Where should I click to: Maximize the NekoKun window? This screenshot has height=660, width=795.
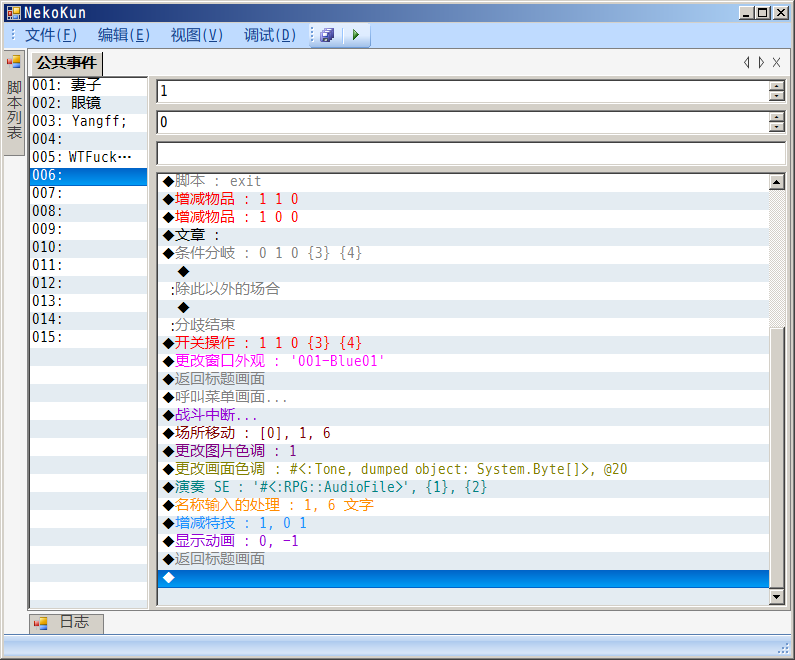(763, 13)
